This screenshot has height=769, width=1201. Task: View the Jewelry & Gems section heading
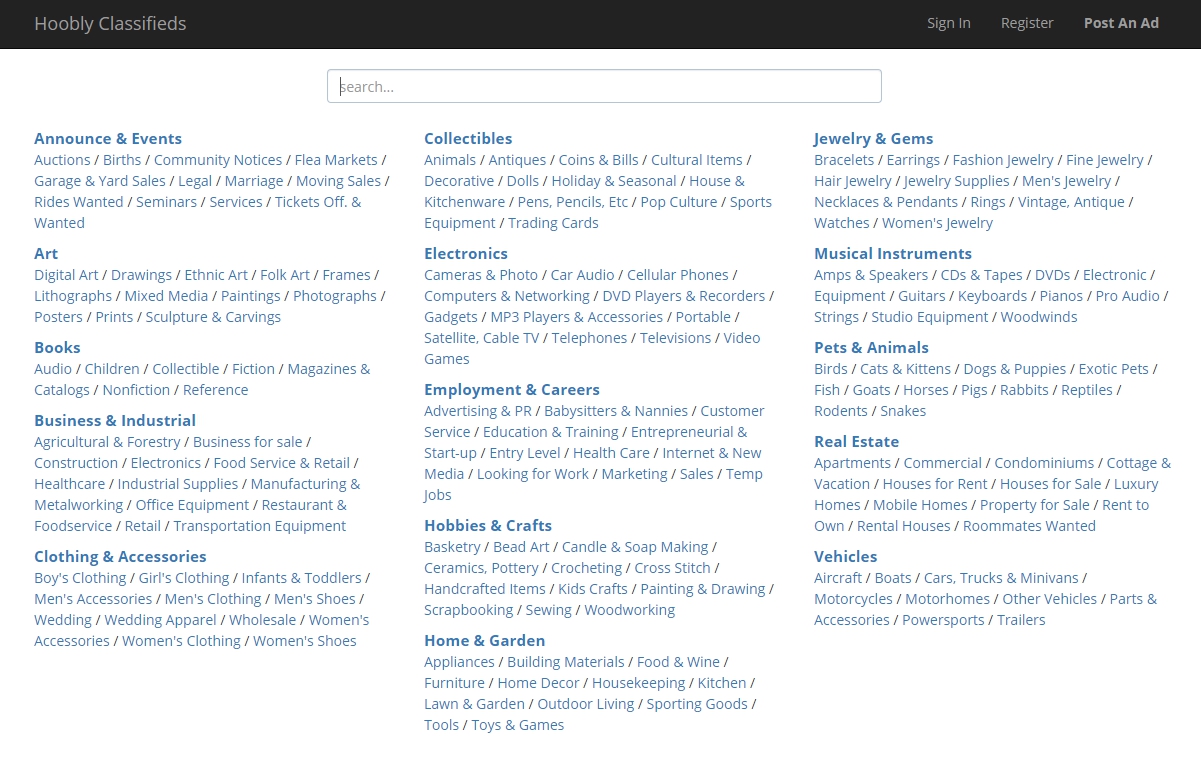[x=873, y=138]
